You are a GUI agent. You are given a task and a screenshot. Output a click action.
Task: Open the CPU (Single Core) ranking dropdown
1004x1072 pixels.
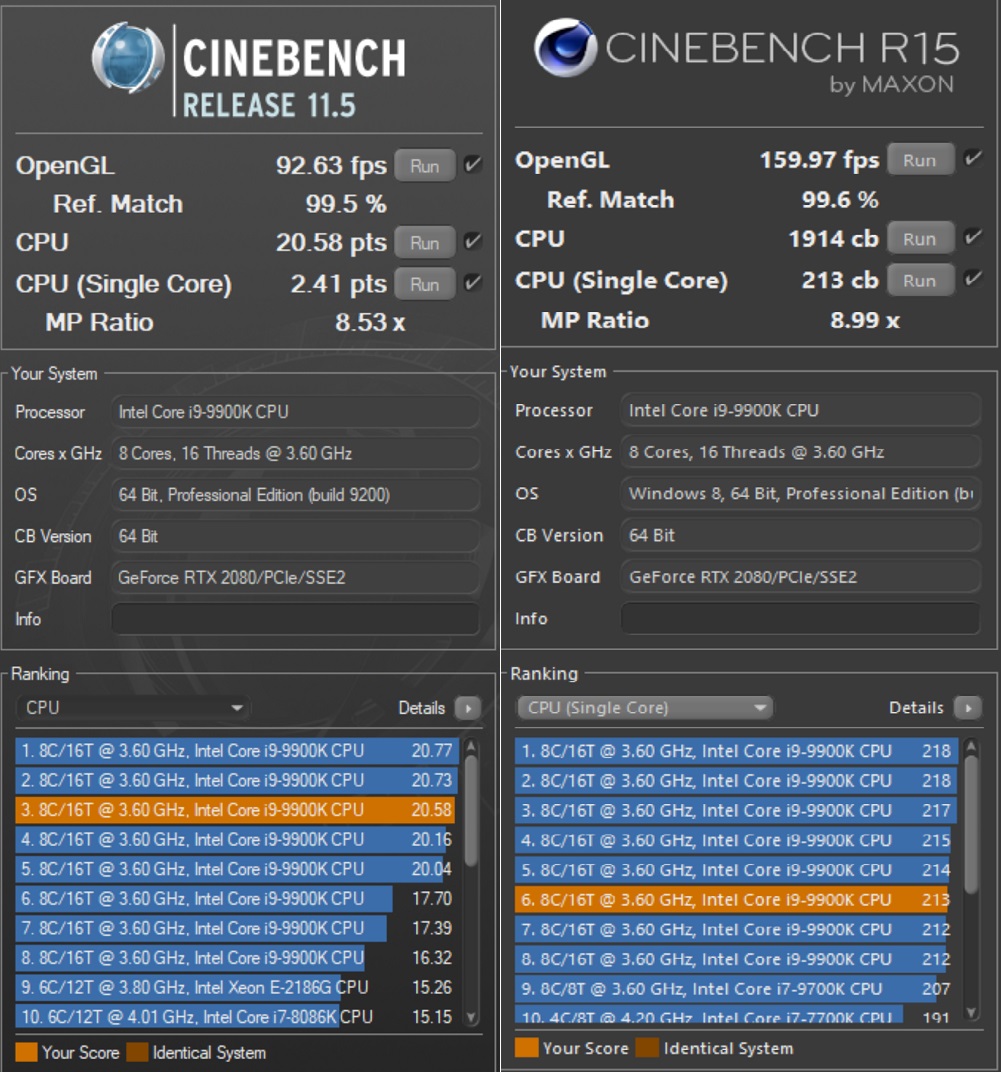point(644,708)
